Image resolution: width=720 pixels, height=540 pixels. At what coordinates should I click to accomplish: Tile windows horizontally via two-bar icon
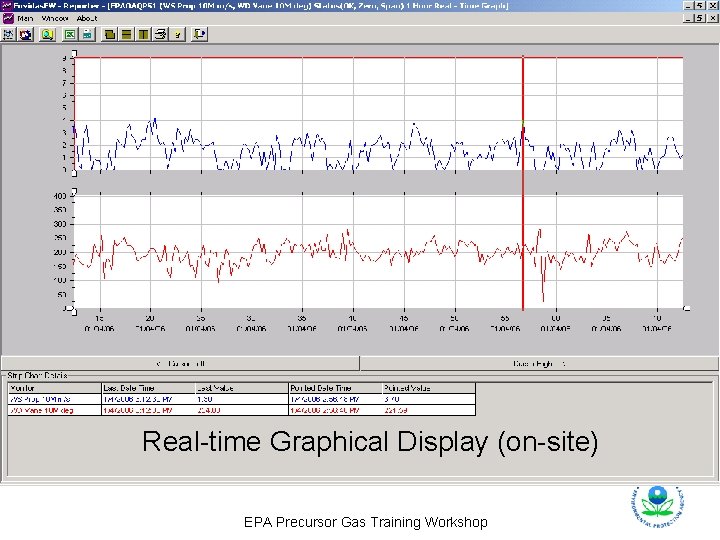[x=126, y=34]
